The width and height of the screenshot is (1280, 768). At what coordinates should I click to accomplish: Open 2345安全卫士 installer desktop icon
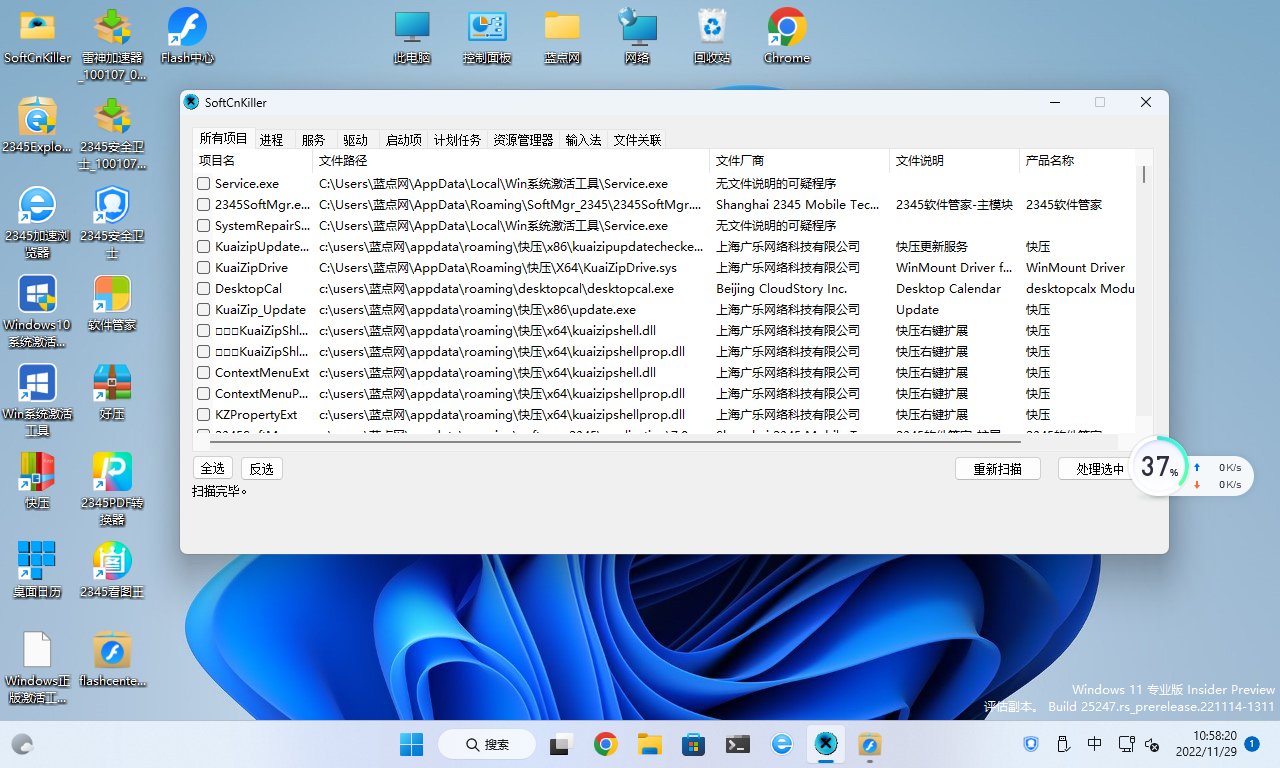113,134
